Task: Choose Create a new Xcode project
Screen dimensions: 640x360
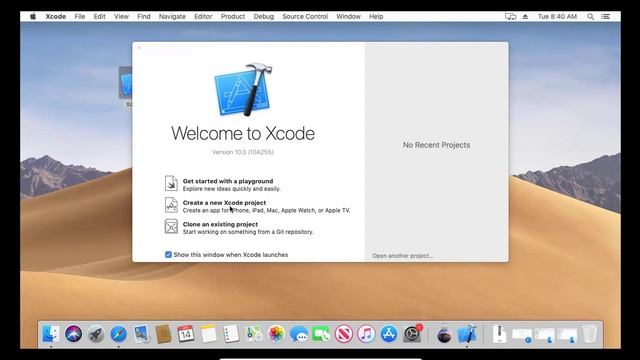Action: click(257, 206)
